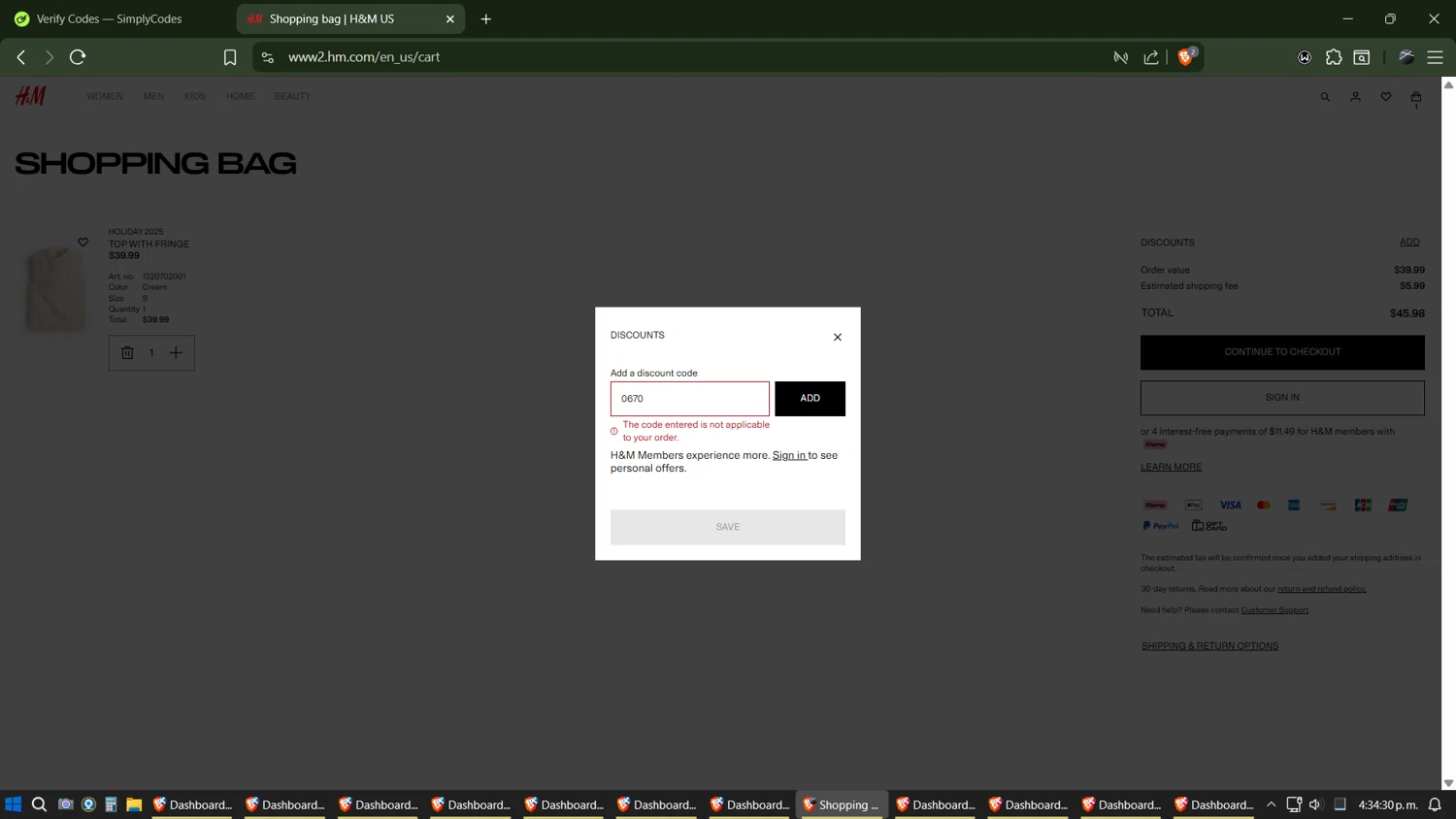Screen dimensions: 1456x819
Task: Click TOP WITH FRINGE product name
Action: [149, 245]
